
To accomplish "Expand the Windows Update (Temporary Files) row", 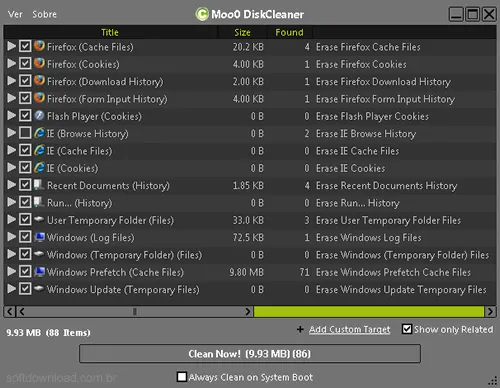I will click(x=12, y=289).
